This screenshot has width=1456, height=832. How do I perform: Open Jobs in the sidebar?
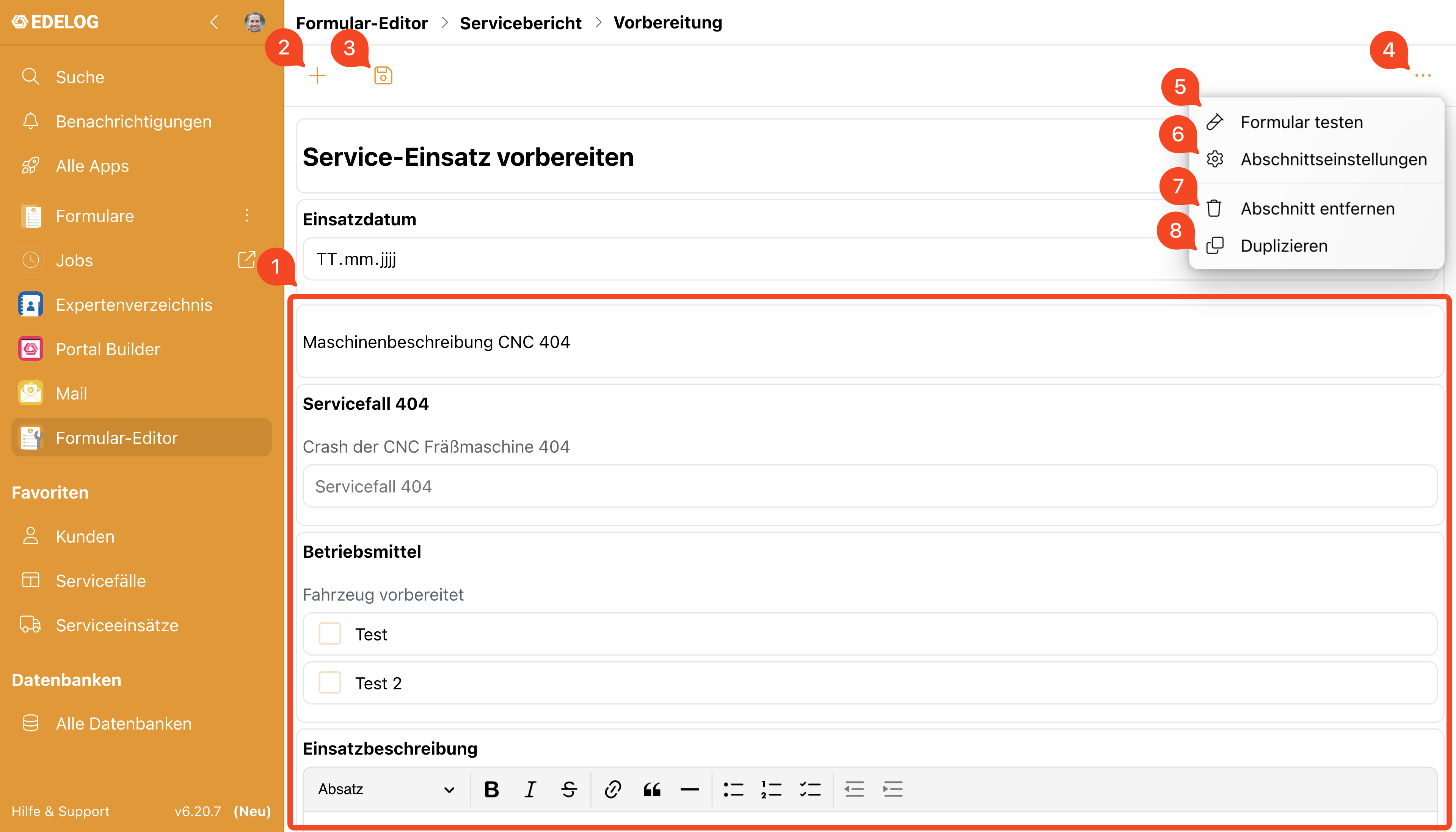click(x=74, y=260)
